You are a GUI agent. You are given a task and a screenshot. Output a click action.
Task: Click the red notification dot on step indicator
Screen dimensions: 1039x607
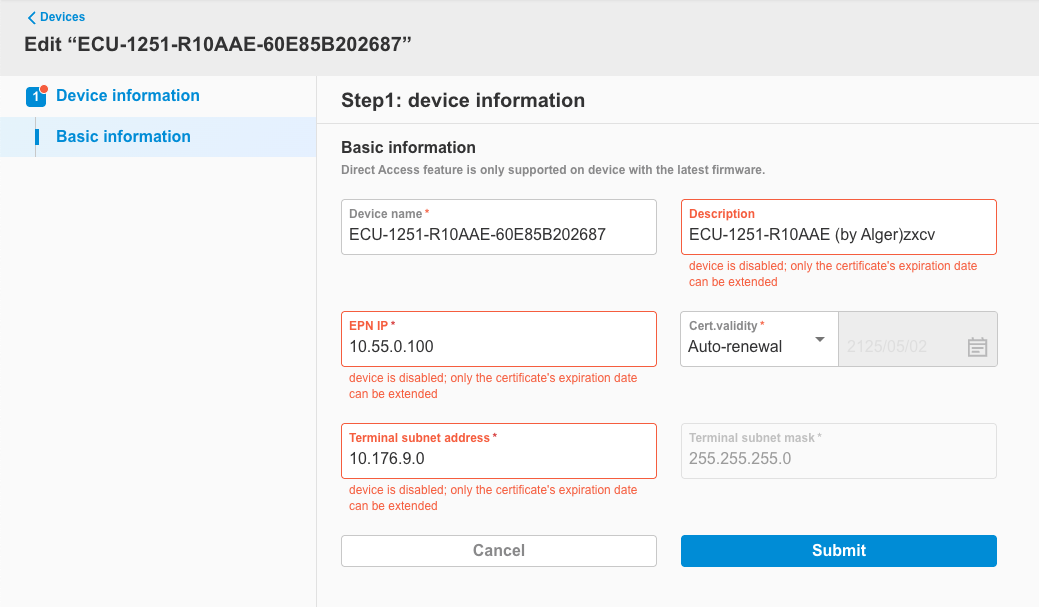[45, 88]
